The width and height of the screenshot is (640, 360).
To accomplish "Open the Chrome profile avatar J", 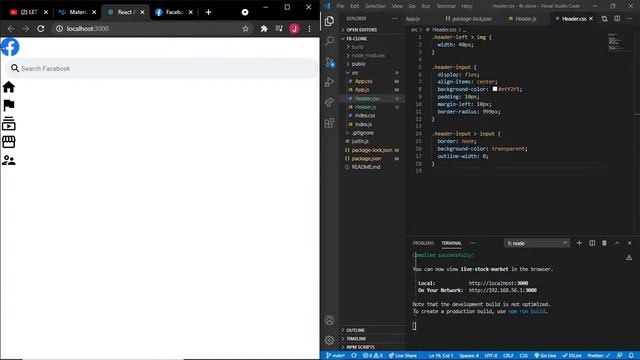I will pos(294,29).
